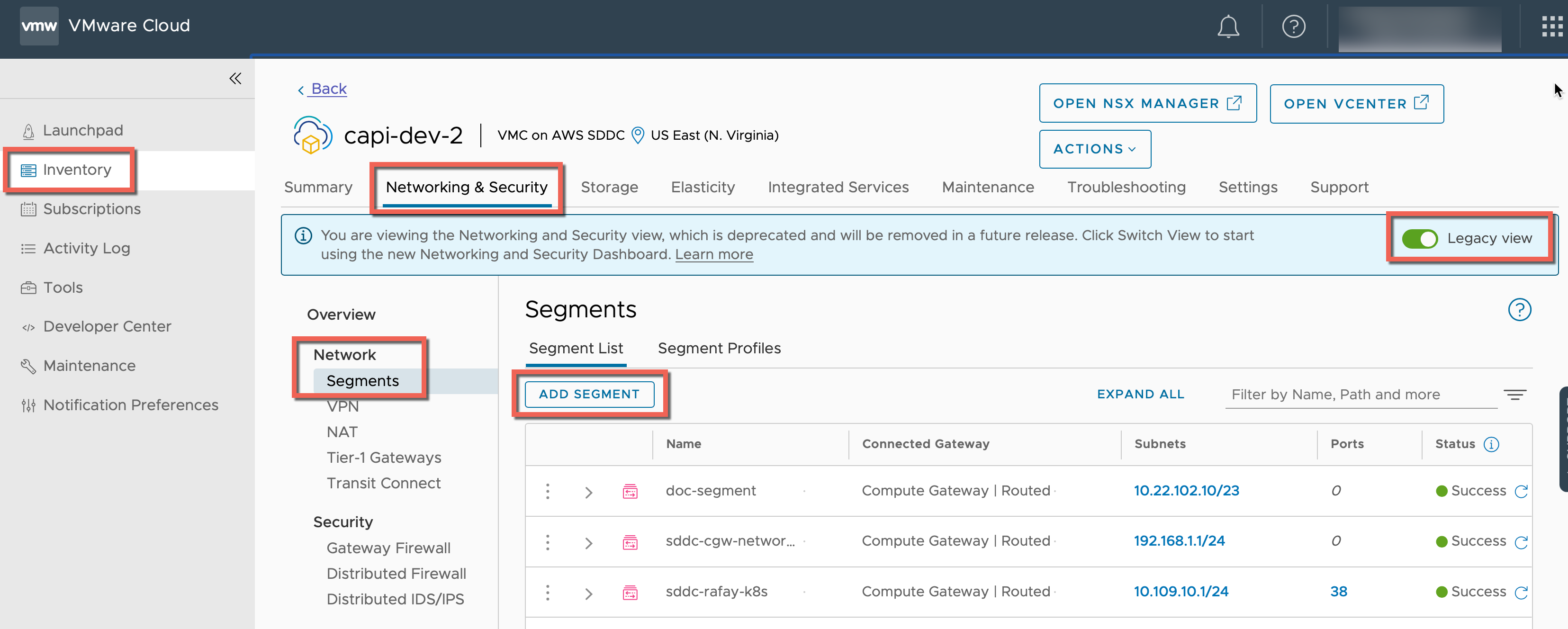Image resolution: width=1568 pixels, height=629 pixels.
Task: Open Tier-1 Gateways
Action: point(384,458)
